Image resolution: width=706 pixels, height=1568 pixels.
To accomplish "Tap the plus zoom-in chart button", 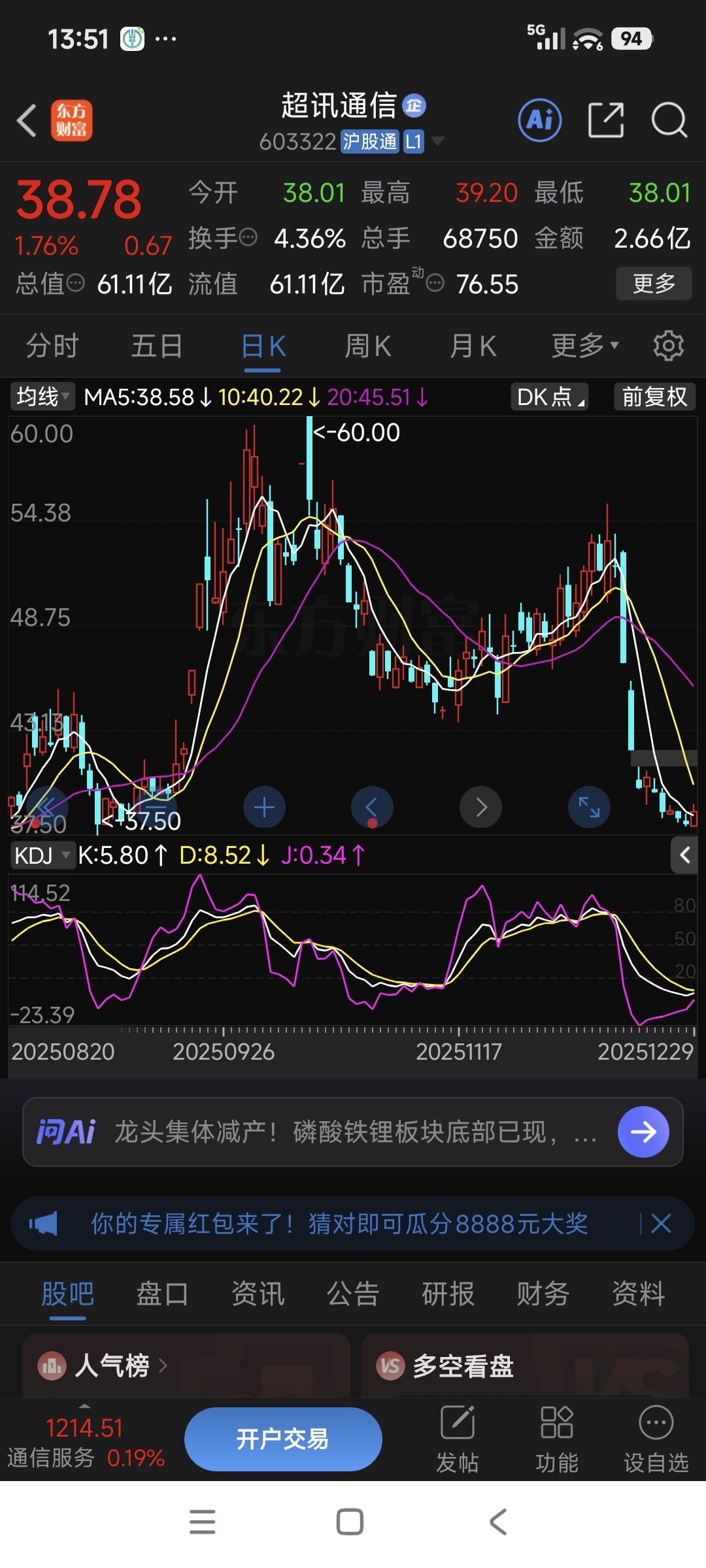I will pos(264,808).
